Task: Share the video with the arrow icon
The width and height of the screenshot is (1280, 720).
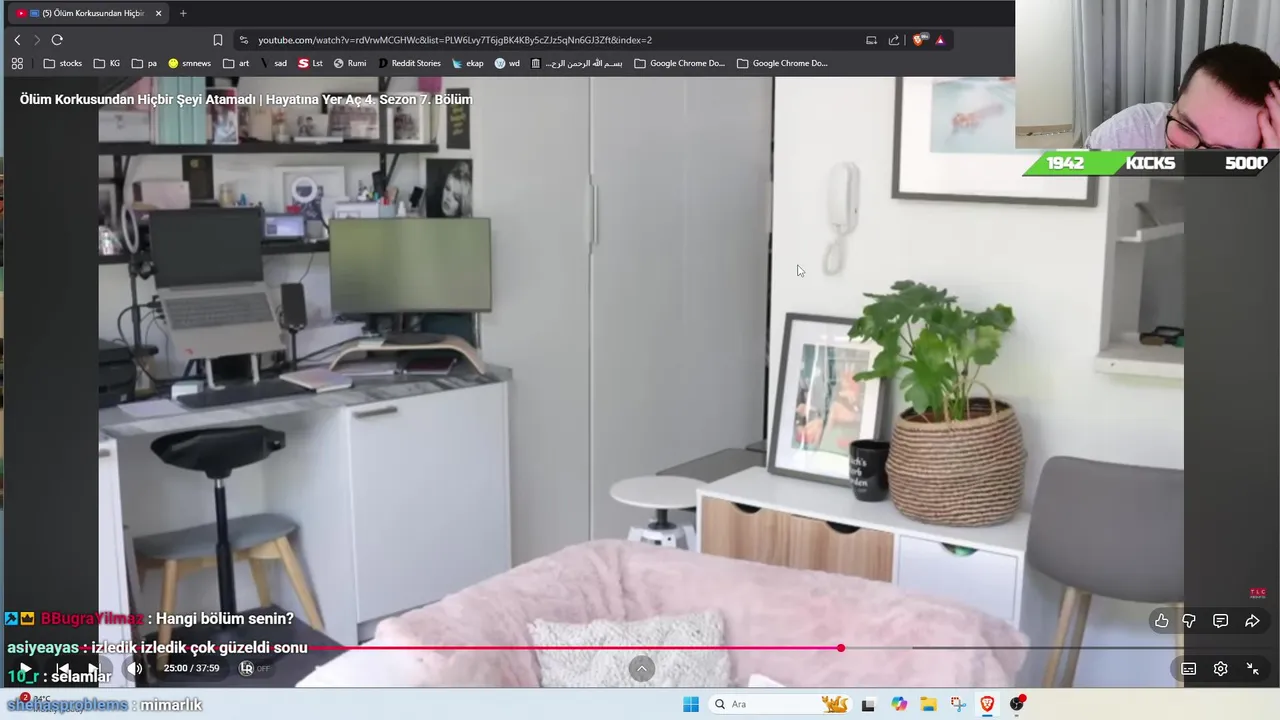Action: 1252,621
